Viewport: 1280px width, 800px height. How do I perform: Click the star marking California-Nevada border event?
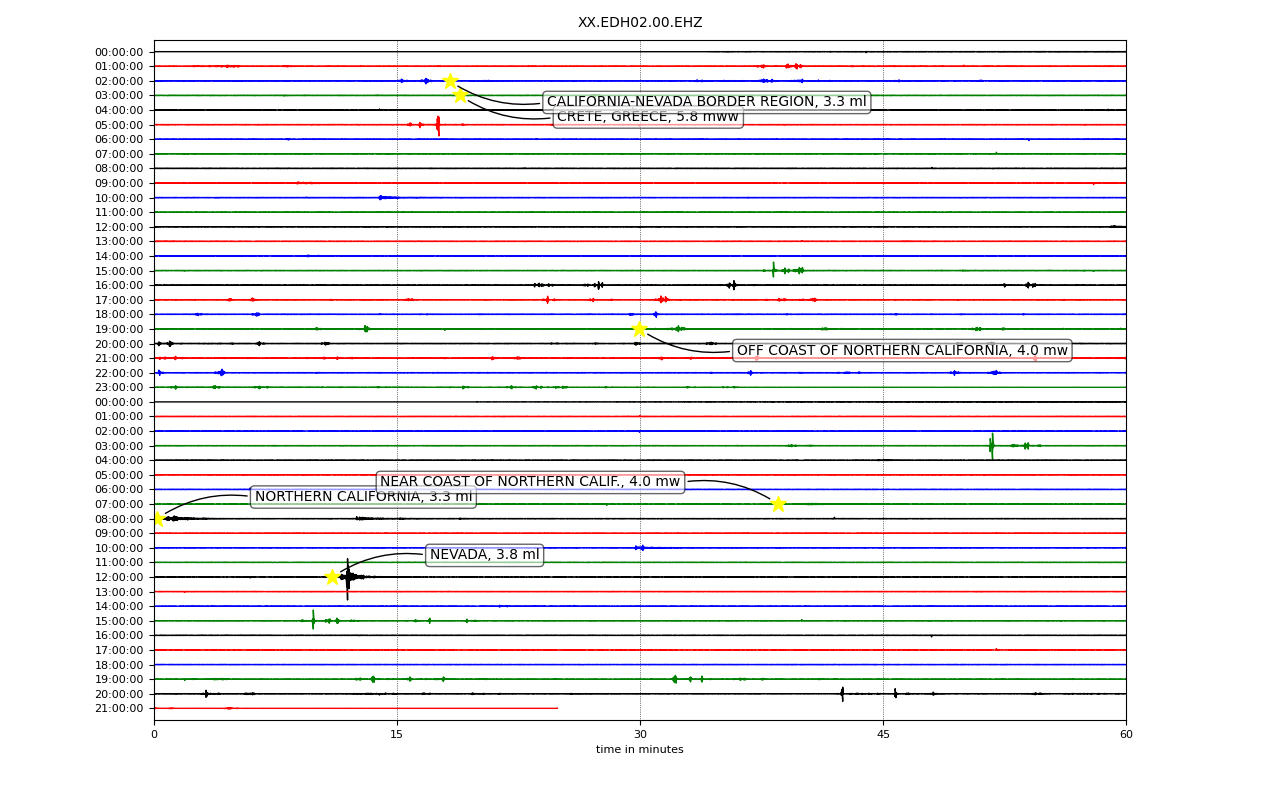[x=450, y=81]
